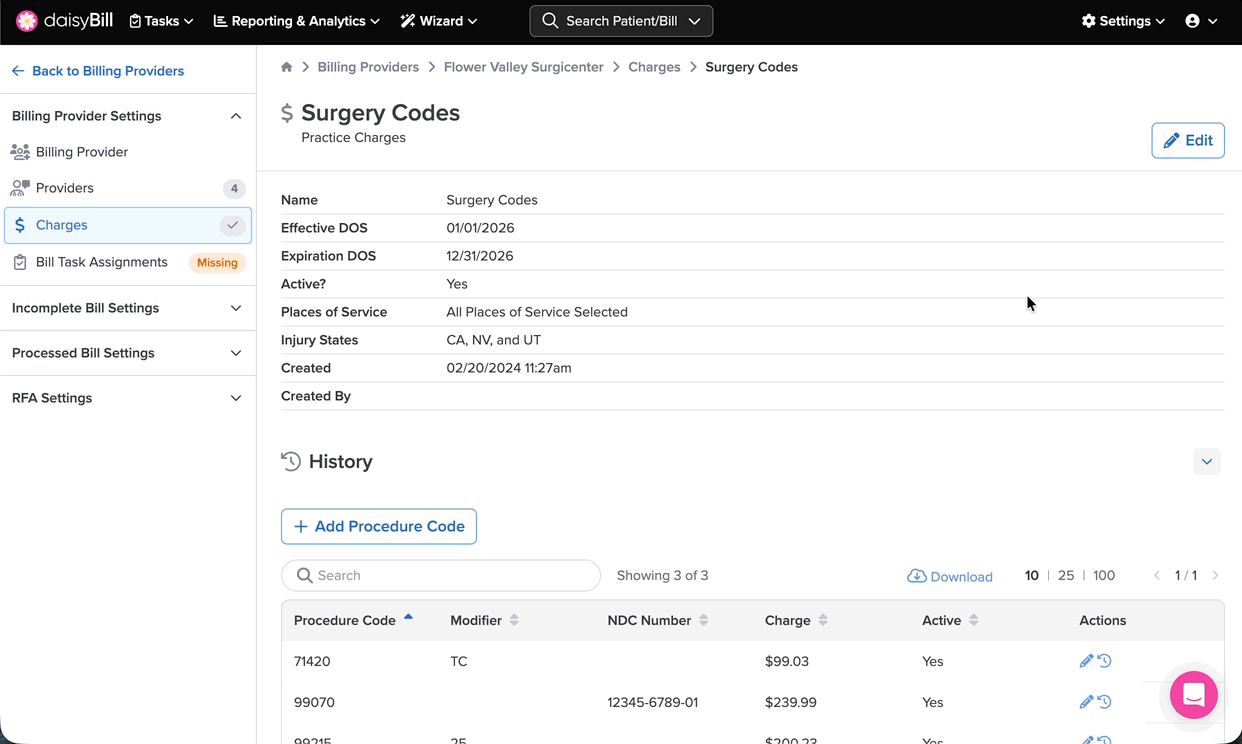Click the home icon in breadcrumb

click(287, 67)
